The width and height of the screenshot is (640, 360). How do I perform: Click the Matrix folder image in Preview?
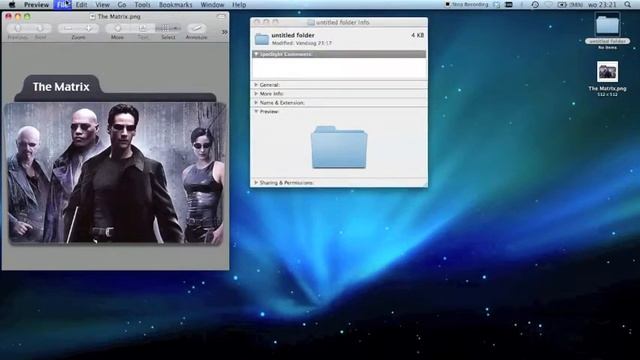pyautogui.click(x=115, y=160)
